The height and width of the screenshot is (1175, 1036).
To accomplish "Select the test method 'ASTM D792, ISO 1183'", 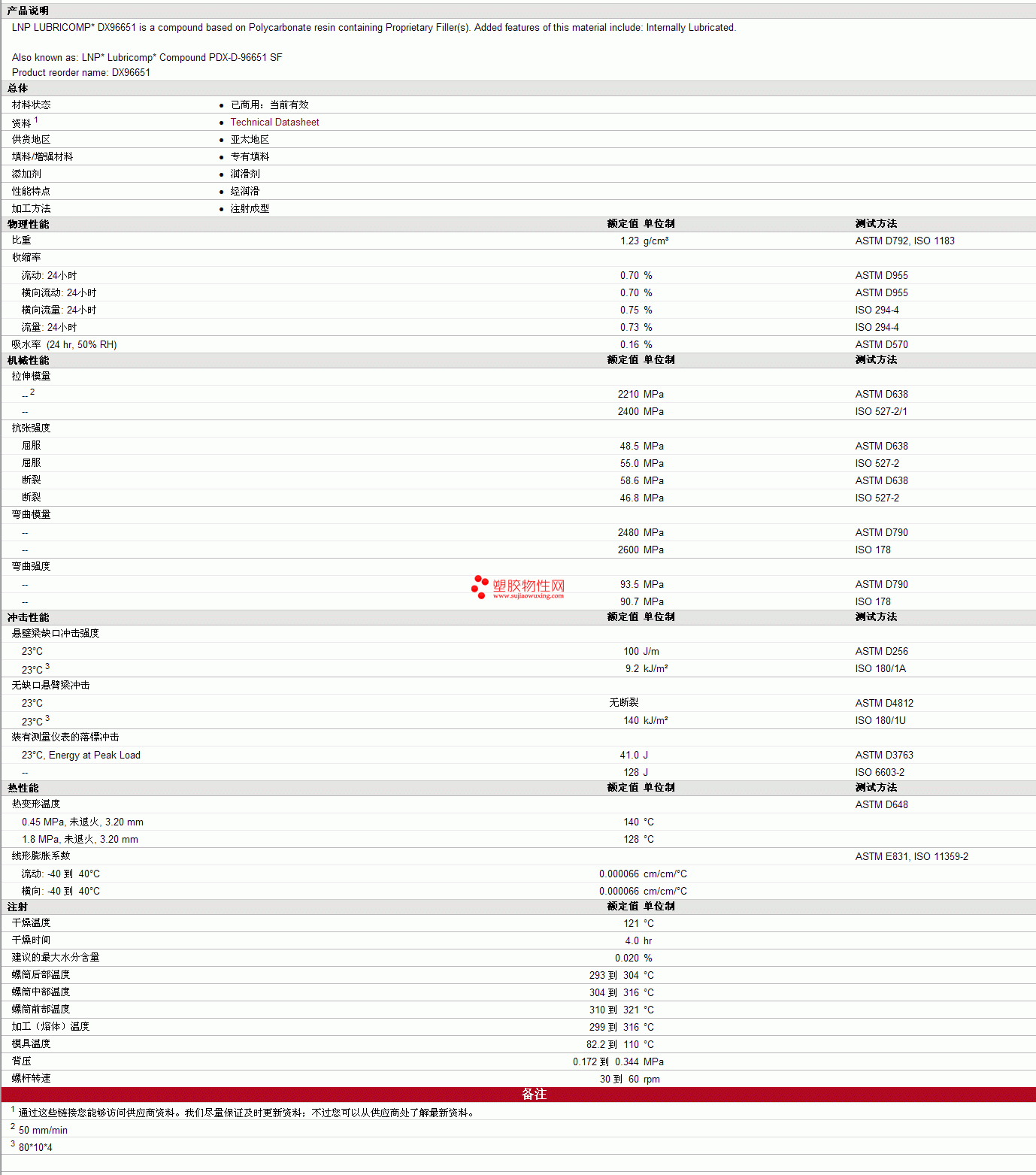I will [904, 241].
